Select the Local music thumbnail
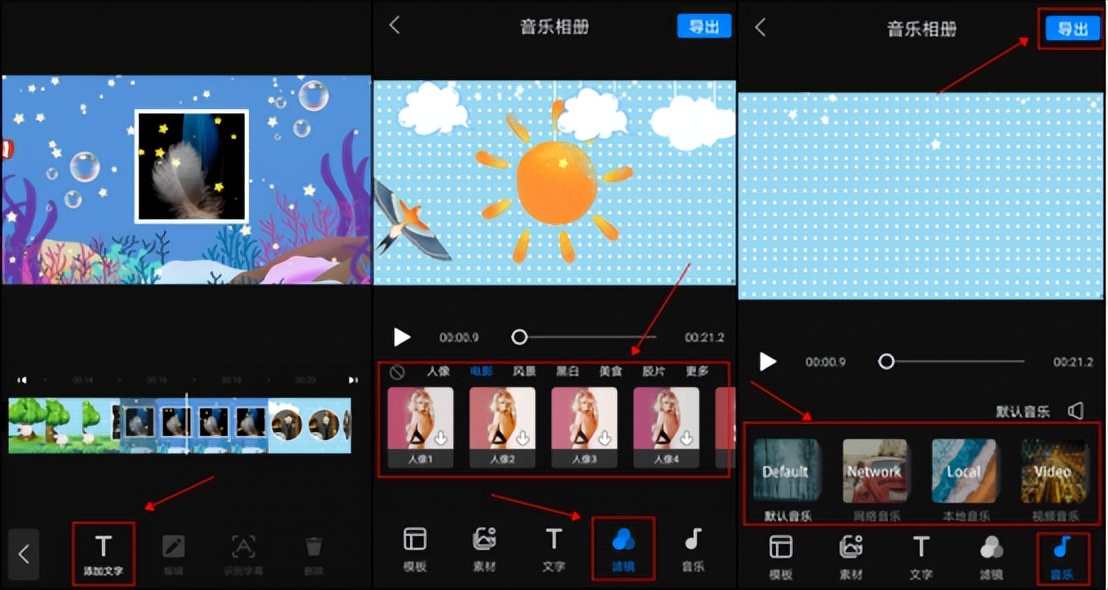1108x590 pixels. pyautogui.click(x=964, y=468)
